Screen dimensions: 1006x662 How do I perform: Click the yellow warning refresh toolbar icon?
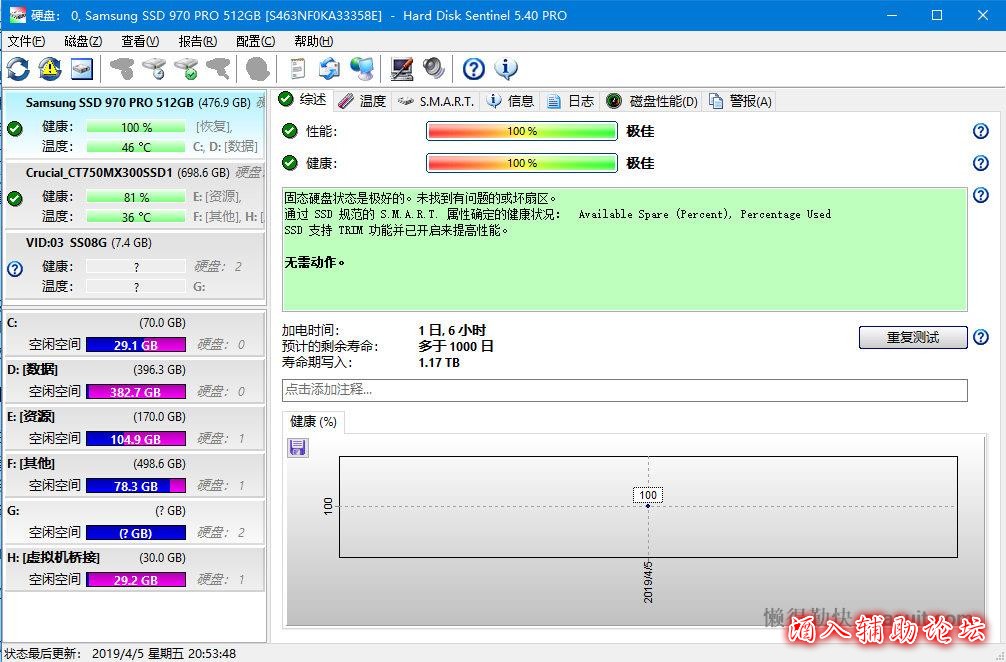click(x=50, y=69)
